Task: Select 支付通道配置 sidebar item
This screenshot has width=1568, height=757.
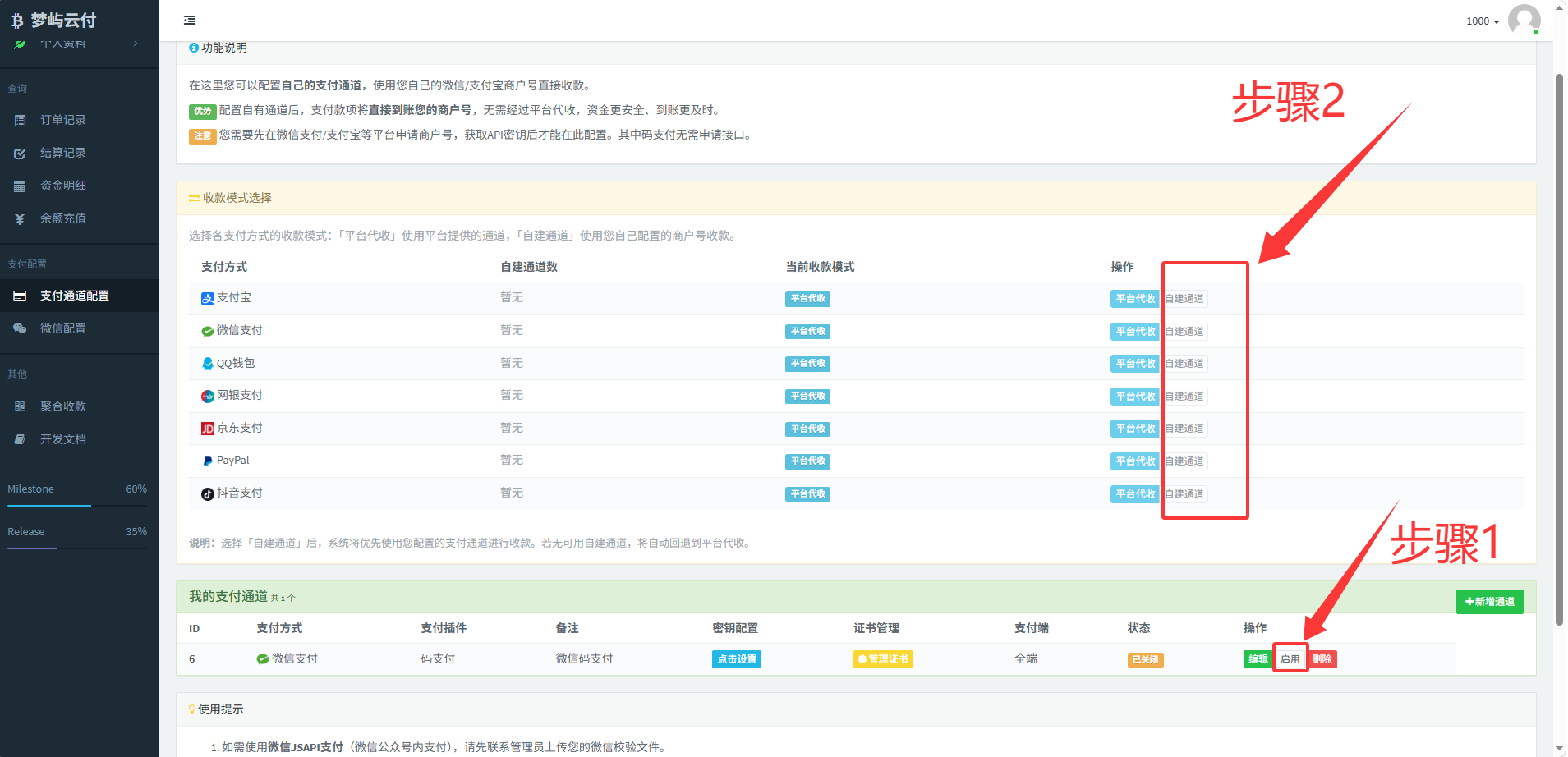Action: (x=80, y=296)
